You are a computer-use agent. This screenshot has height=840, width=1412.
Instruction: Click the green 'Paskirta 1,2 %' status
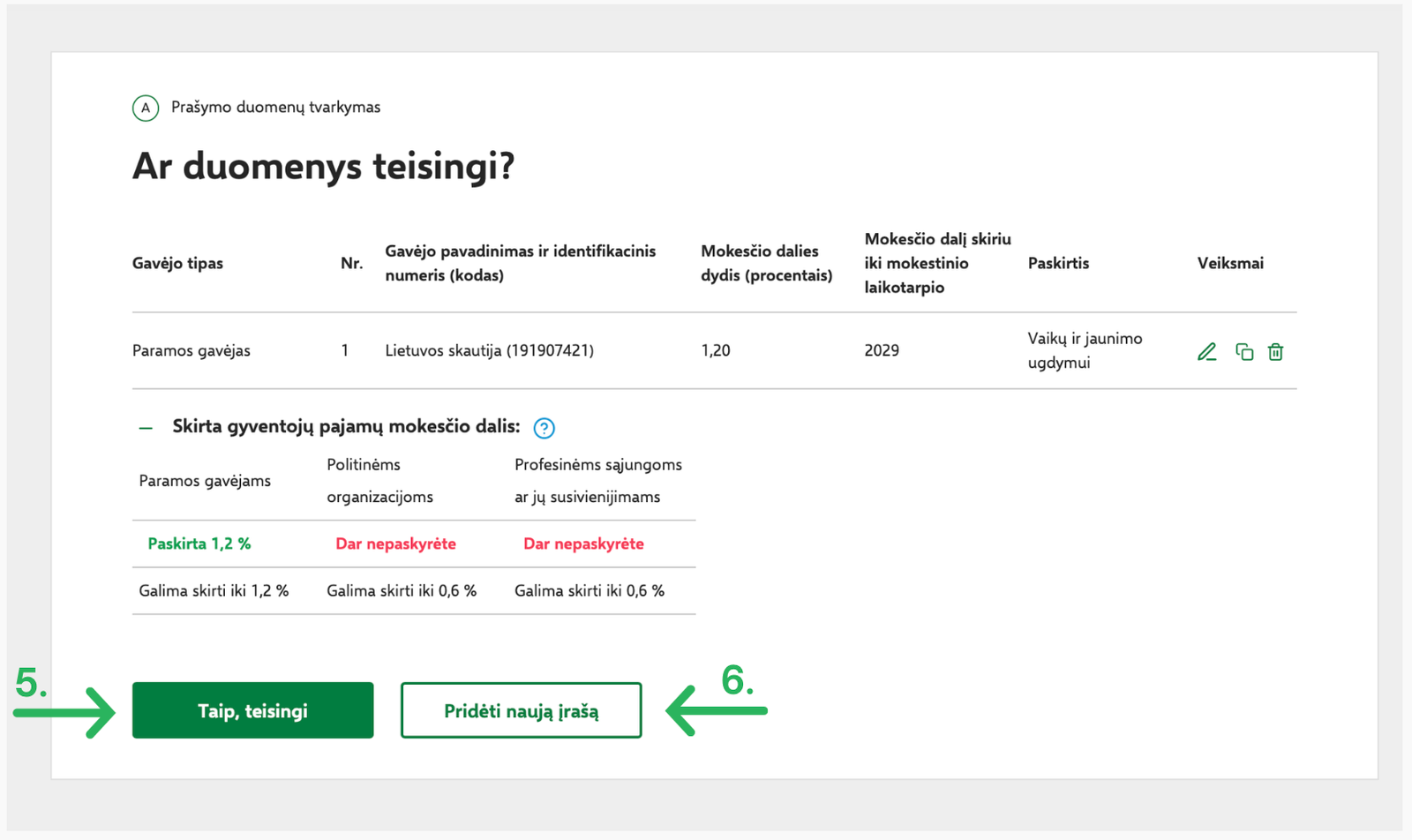[199, 544]
